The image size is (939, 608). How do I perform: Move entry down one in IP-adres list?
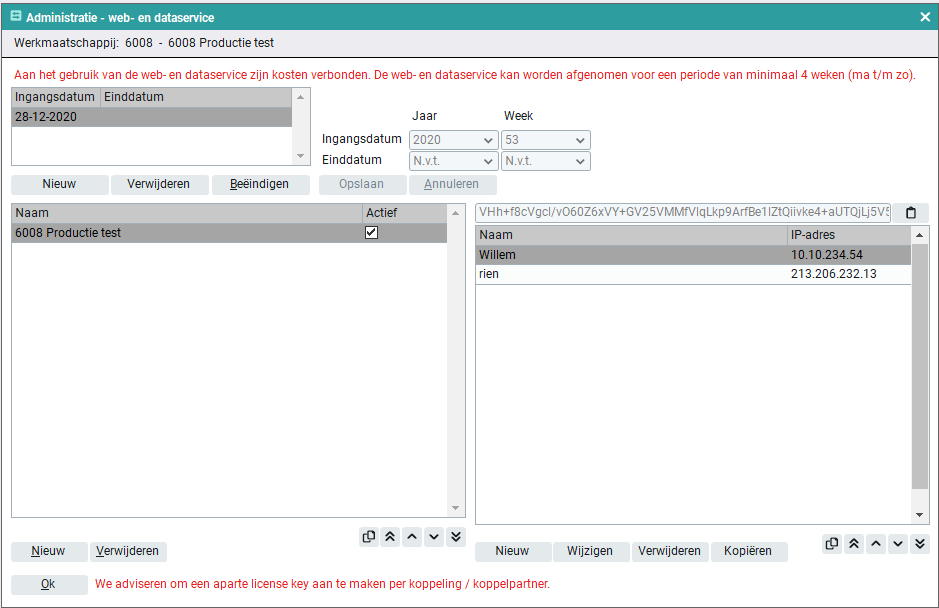click(x=898, y=544)
